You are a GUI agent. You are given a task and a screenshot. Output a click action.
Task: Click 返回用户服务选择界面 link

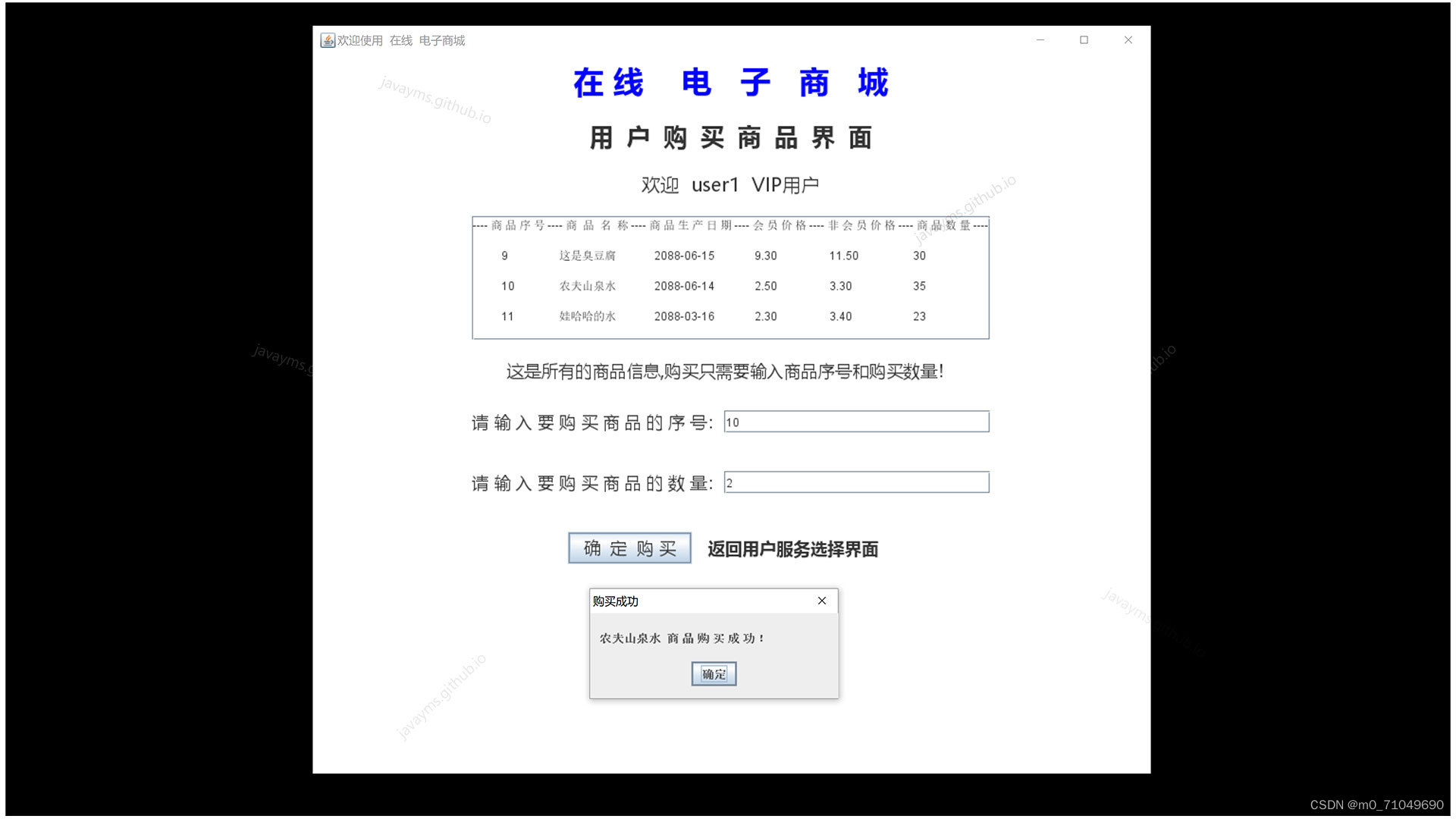(x=792, y=549)
